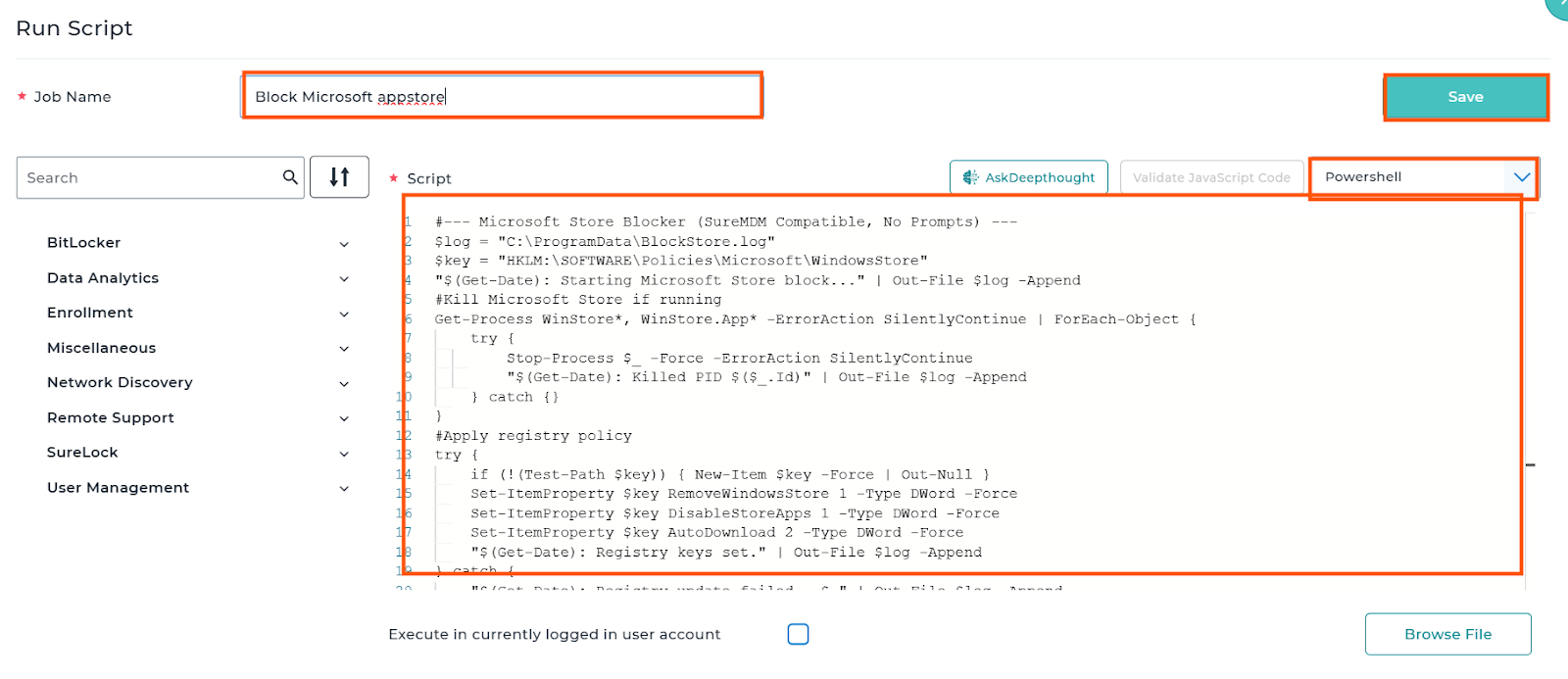The height and width of the screenshot is (679, 1568).
Task: Click the sort order arrows button
Action: tap(339, 177)
